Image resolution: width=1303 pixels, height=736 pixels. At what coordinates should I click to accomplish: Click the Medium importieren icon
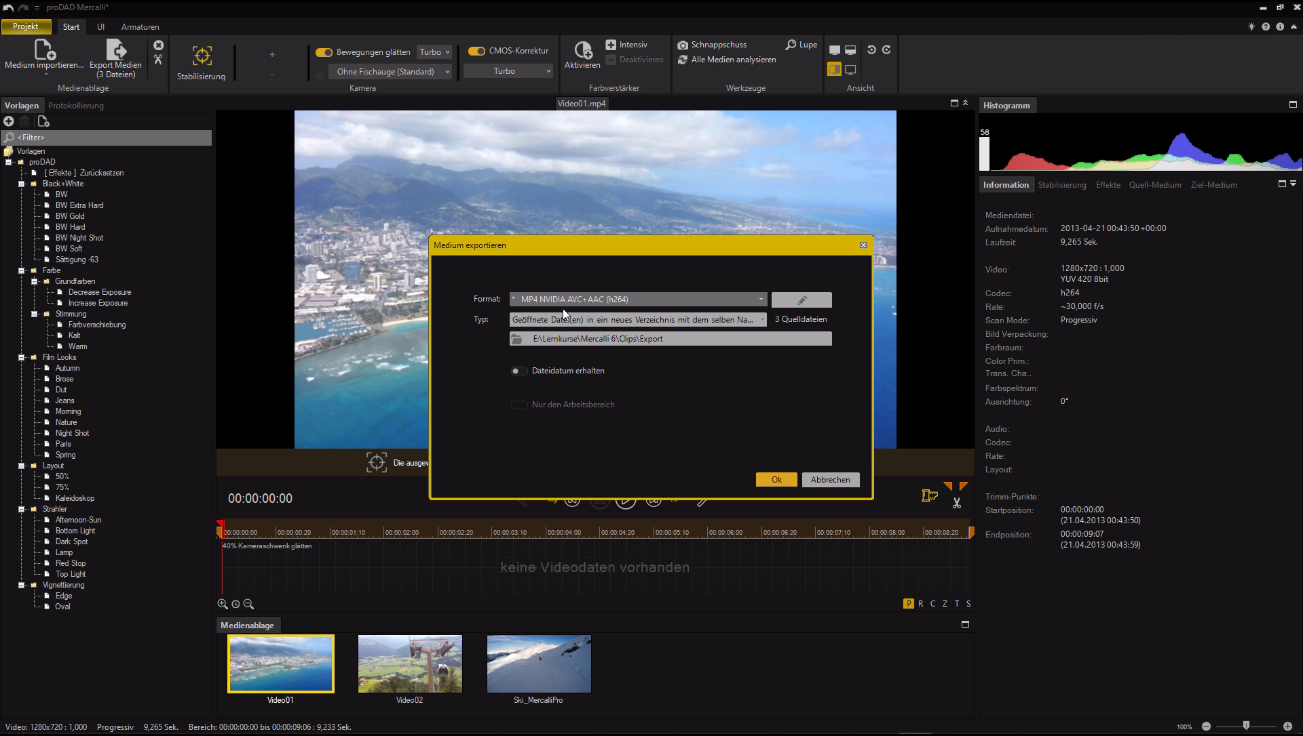44,50
